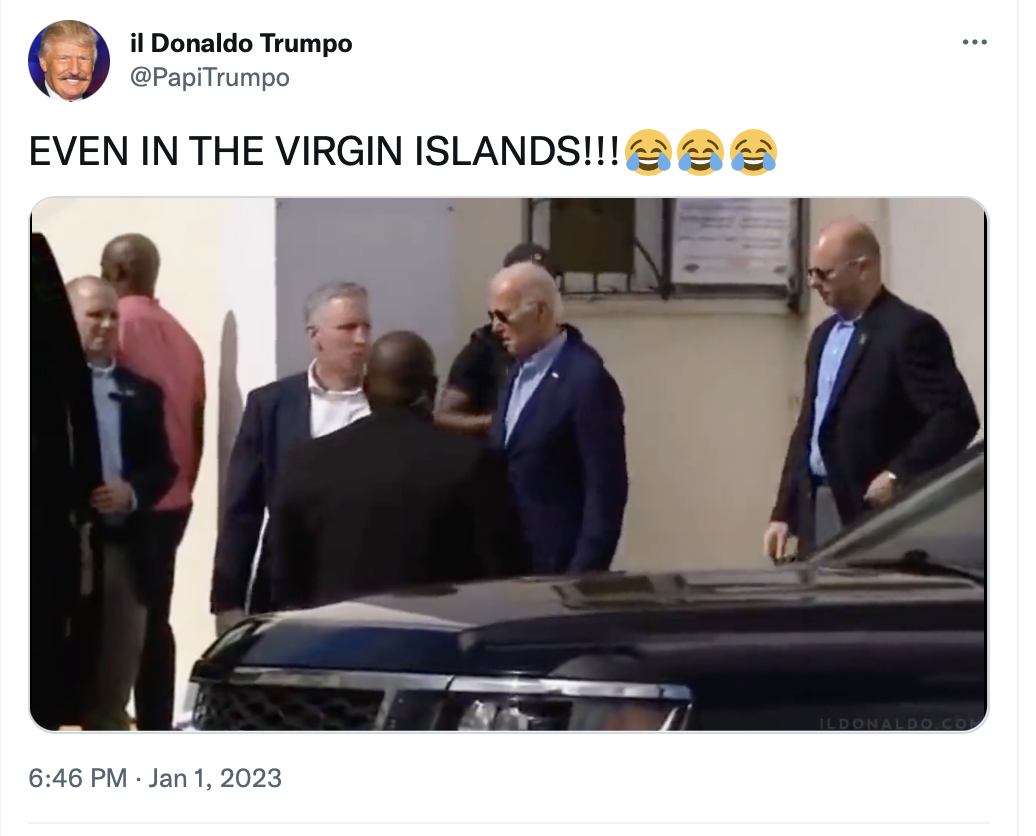
Task: Open the tweet's three-dot more options menu
Action: [x=974, y=42]
